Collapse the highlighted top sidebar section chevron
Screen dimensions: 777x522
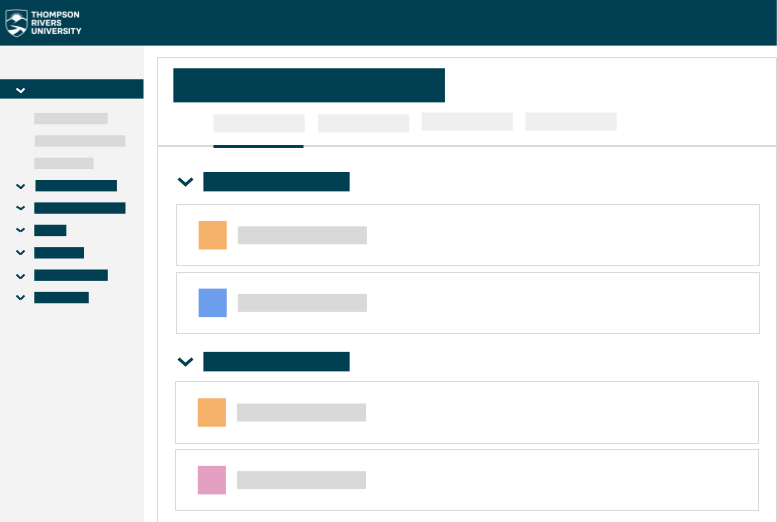tap(20, 90)
